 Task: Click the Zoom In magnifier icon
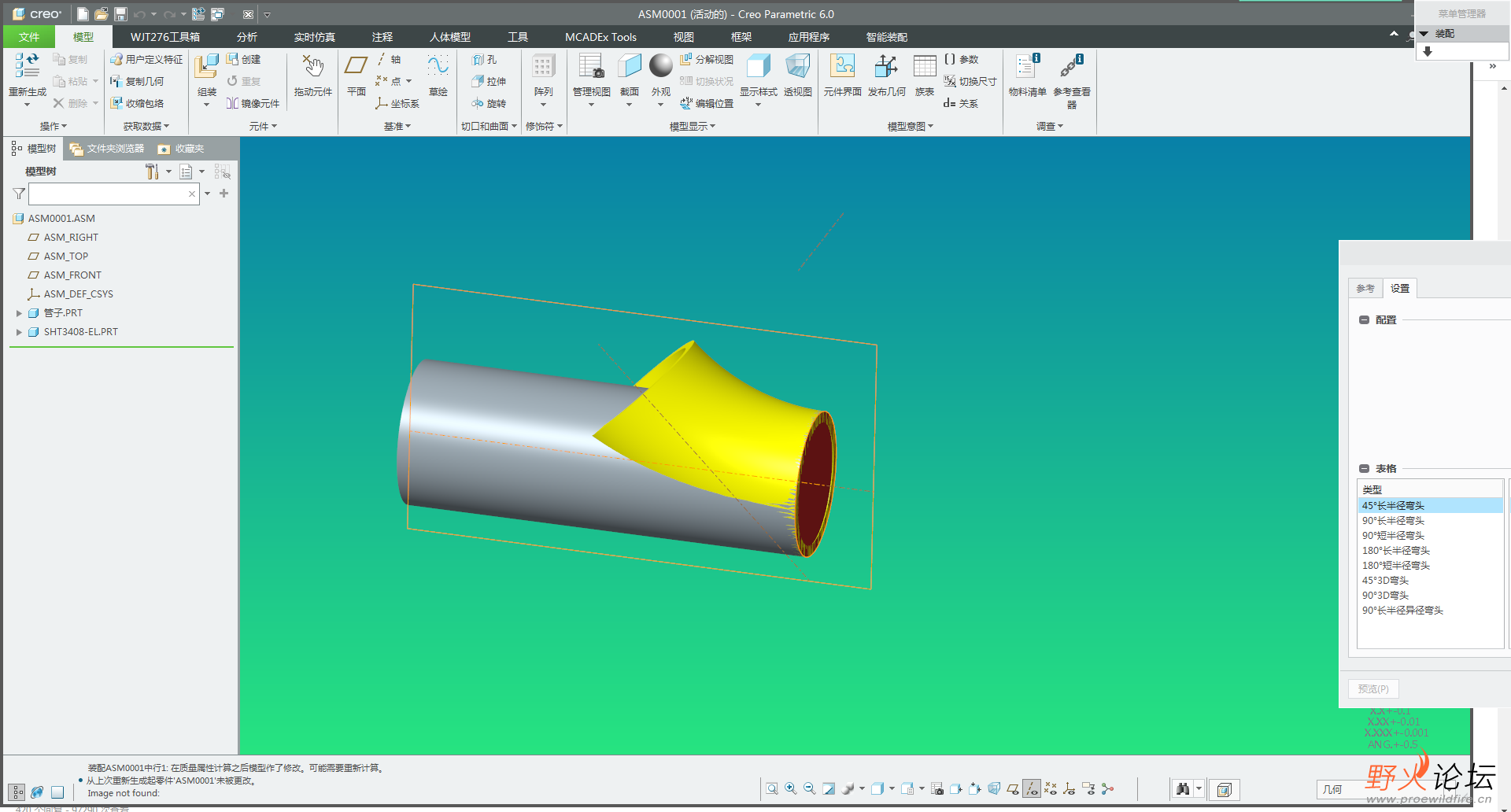(x=791, y=789)
